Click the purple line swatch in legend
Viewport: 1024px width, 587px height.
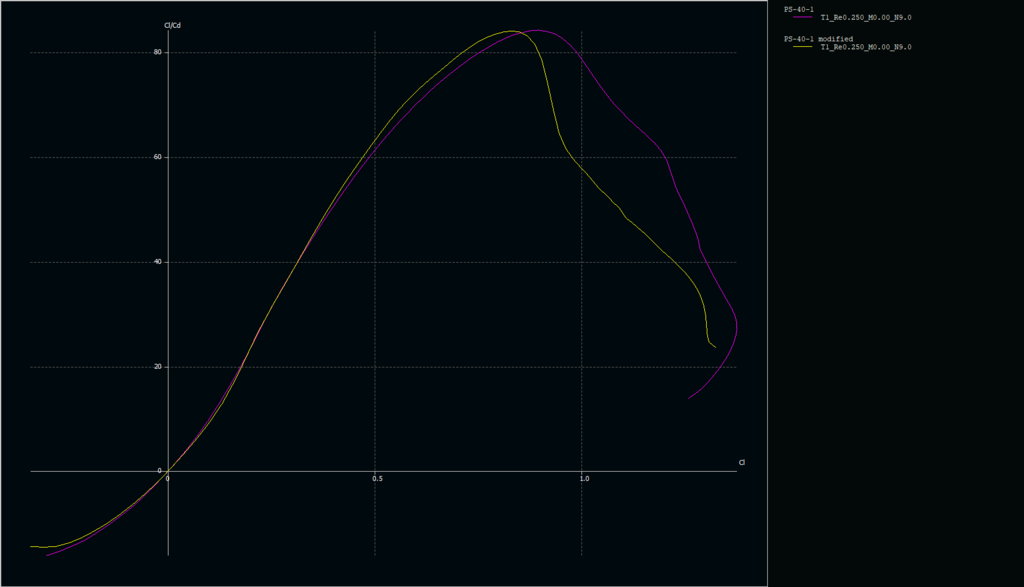point(800,18)
